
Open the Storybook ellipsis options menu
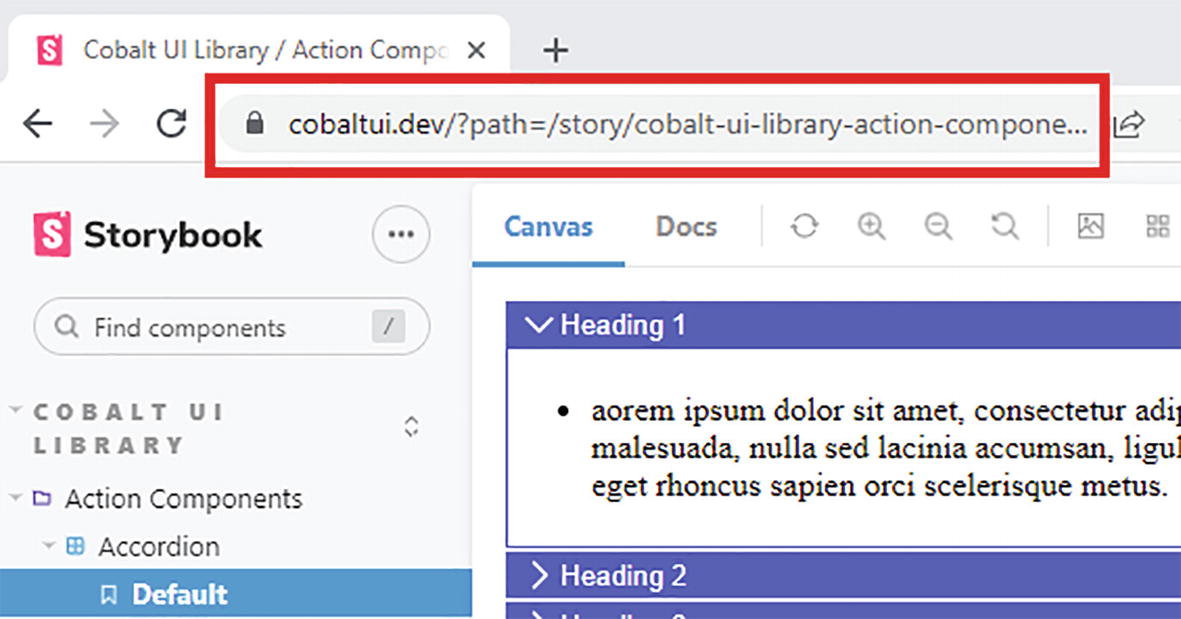tap(401, 234)
